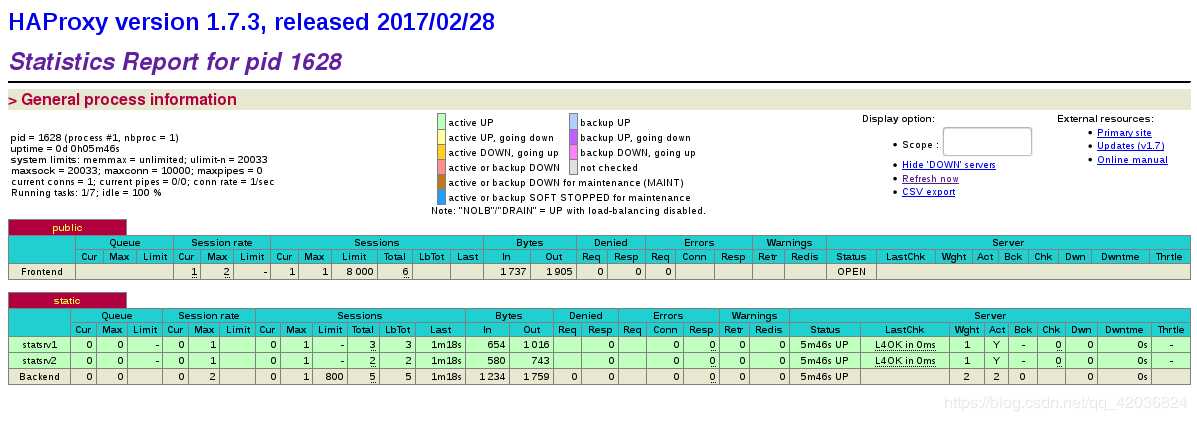The image size is (1197, 421).
Task: Click the Refresh now link
Action: pyautogui.click(x=930, y=179)
